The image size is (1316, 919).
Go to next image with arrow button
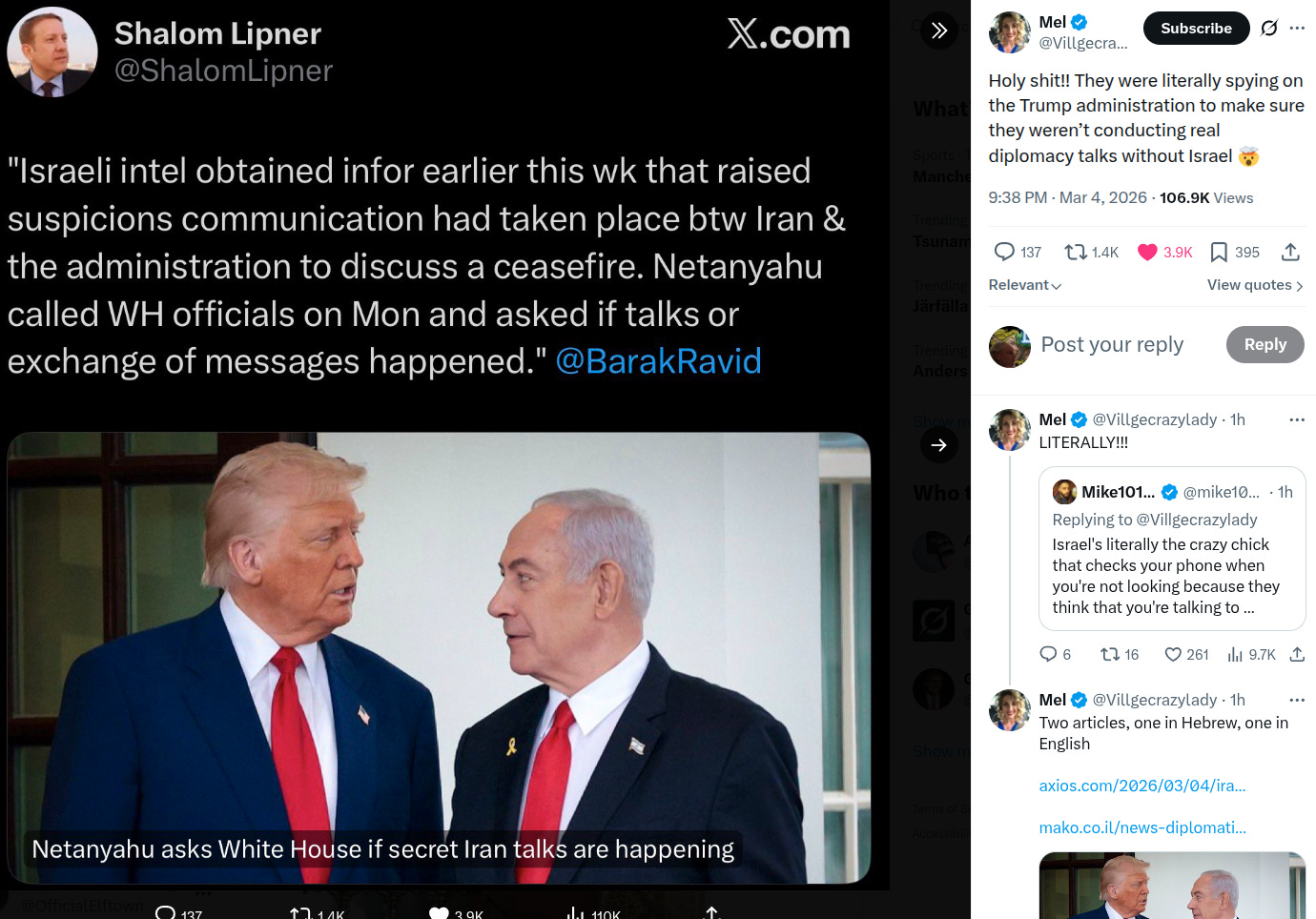click(939, 444)
